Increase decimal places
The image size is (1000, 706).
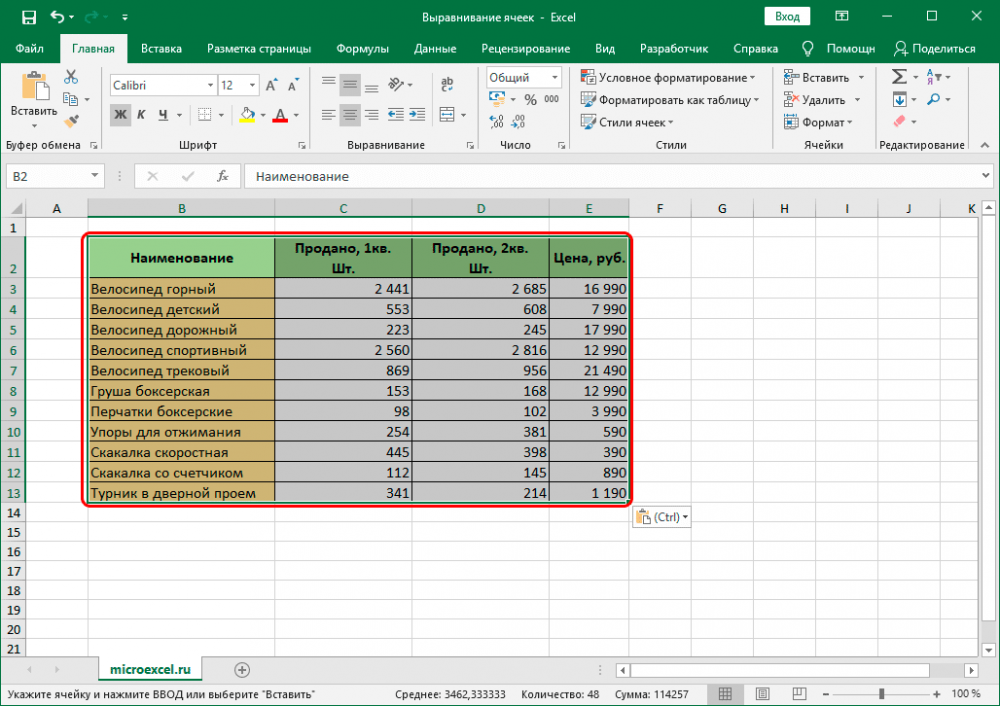(496, 121)
